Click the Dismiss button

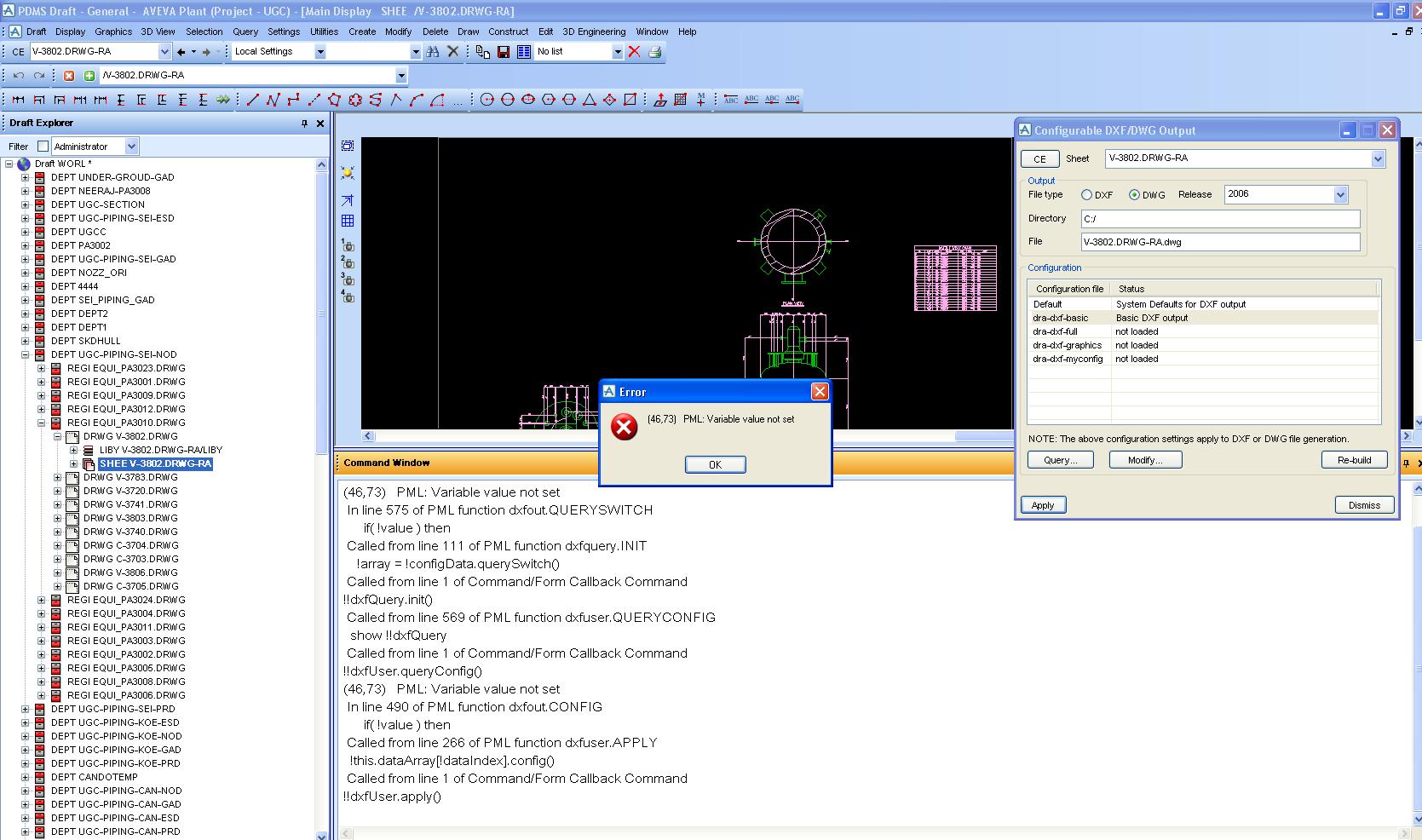[x=1364, y=505]
